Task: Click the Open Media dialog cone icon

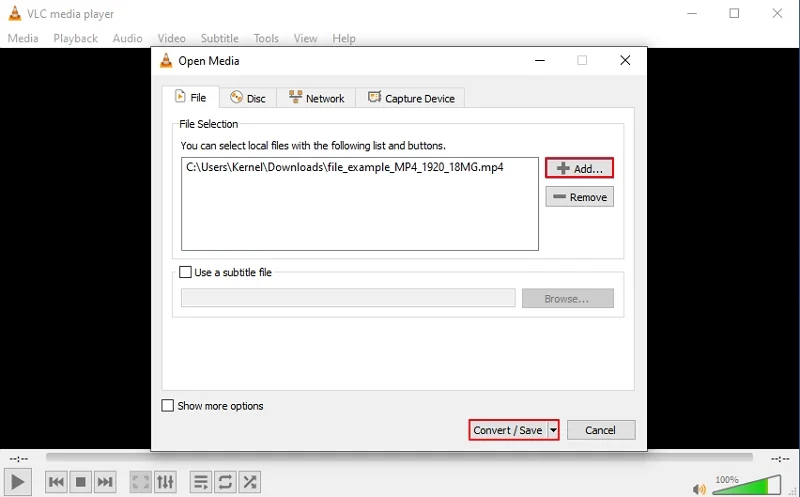Action: [x=166, y=60]
